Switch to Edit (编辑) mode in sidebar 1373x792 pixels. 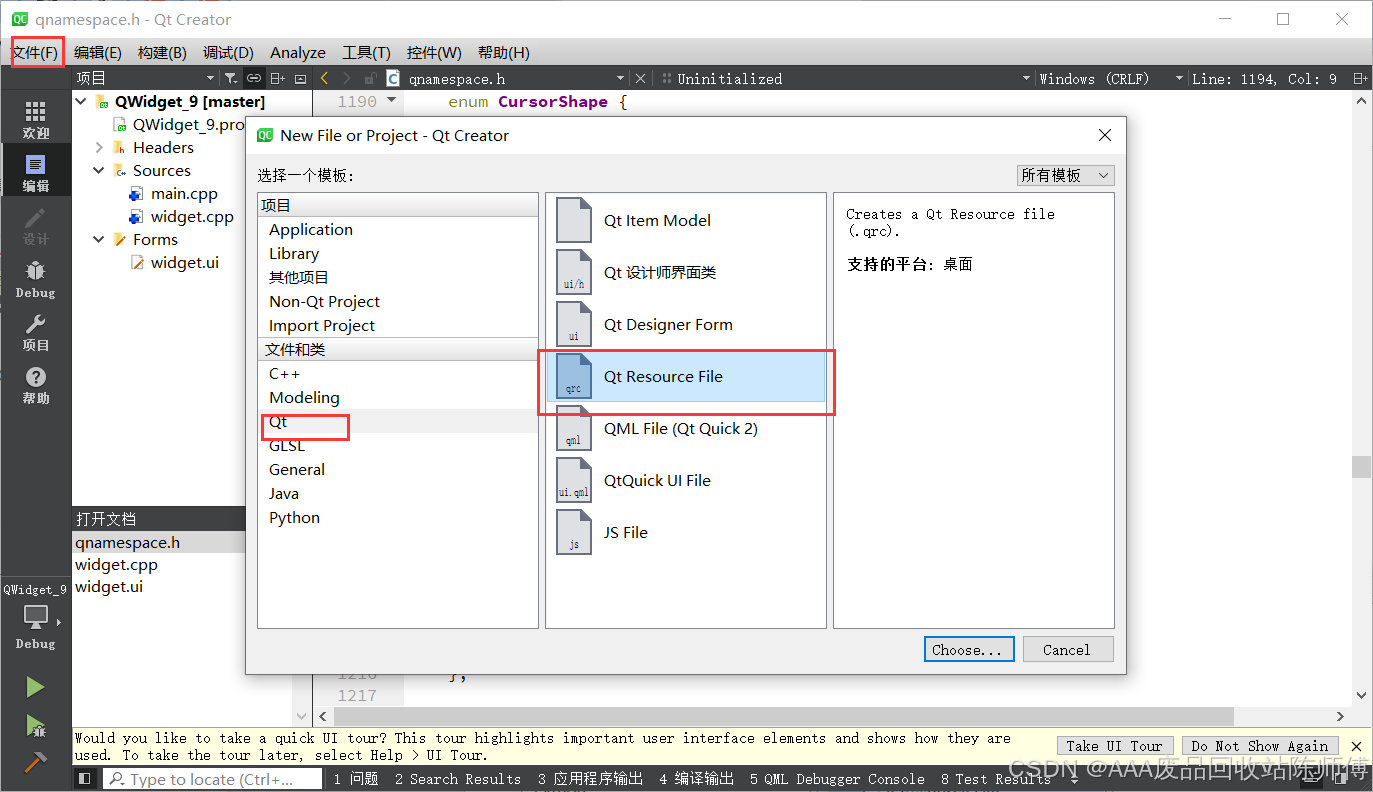click(x=35, y=173)
